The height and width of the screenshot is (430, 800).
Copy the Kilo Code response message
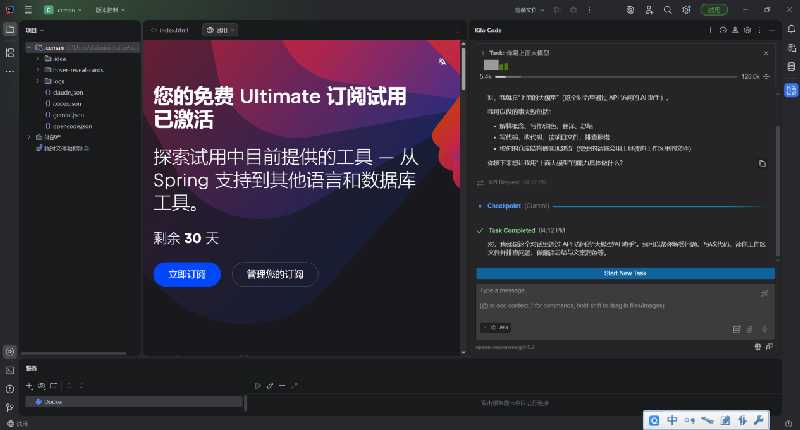pyautogui.click(x=762, y=163)
